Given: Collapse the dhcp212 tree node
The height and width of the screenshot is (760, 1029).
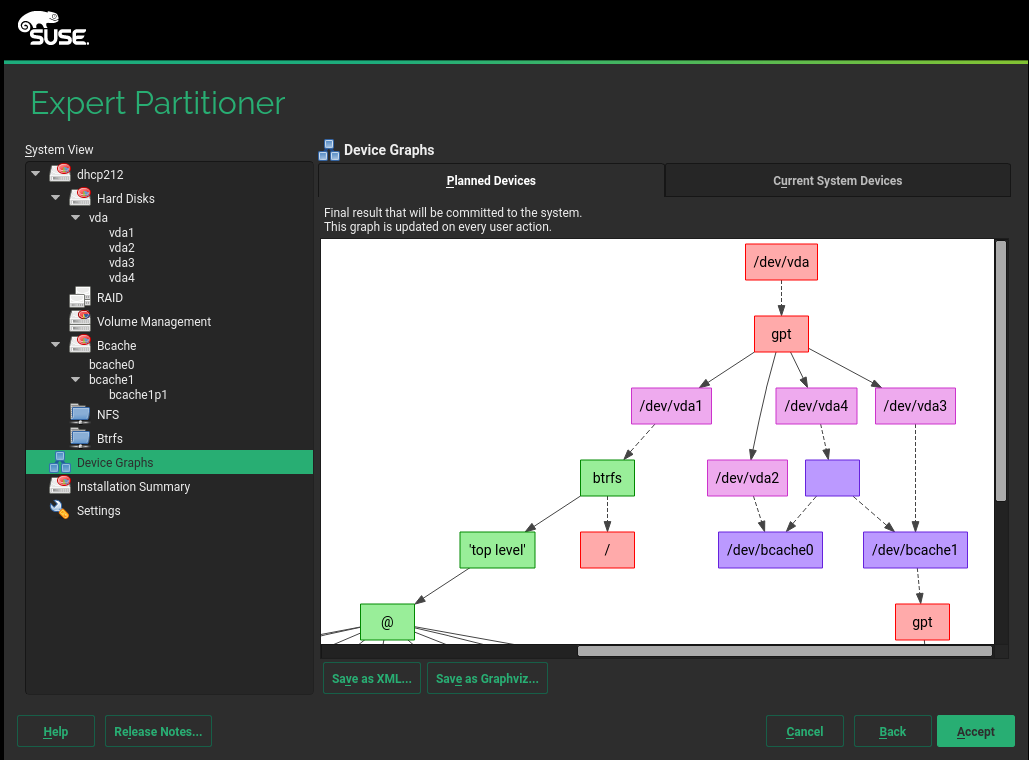Looking at the screenshot, I should 36,173.
